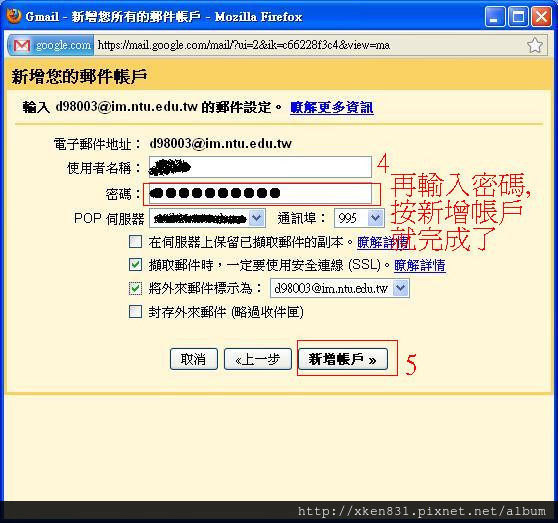Image resolution: width=558 pixels, height=523 pixels.
Task: Open the 通訊埠 995 port dropdown
Action: [x=359, y=218]
